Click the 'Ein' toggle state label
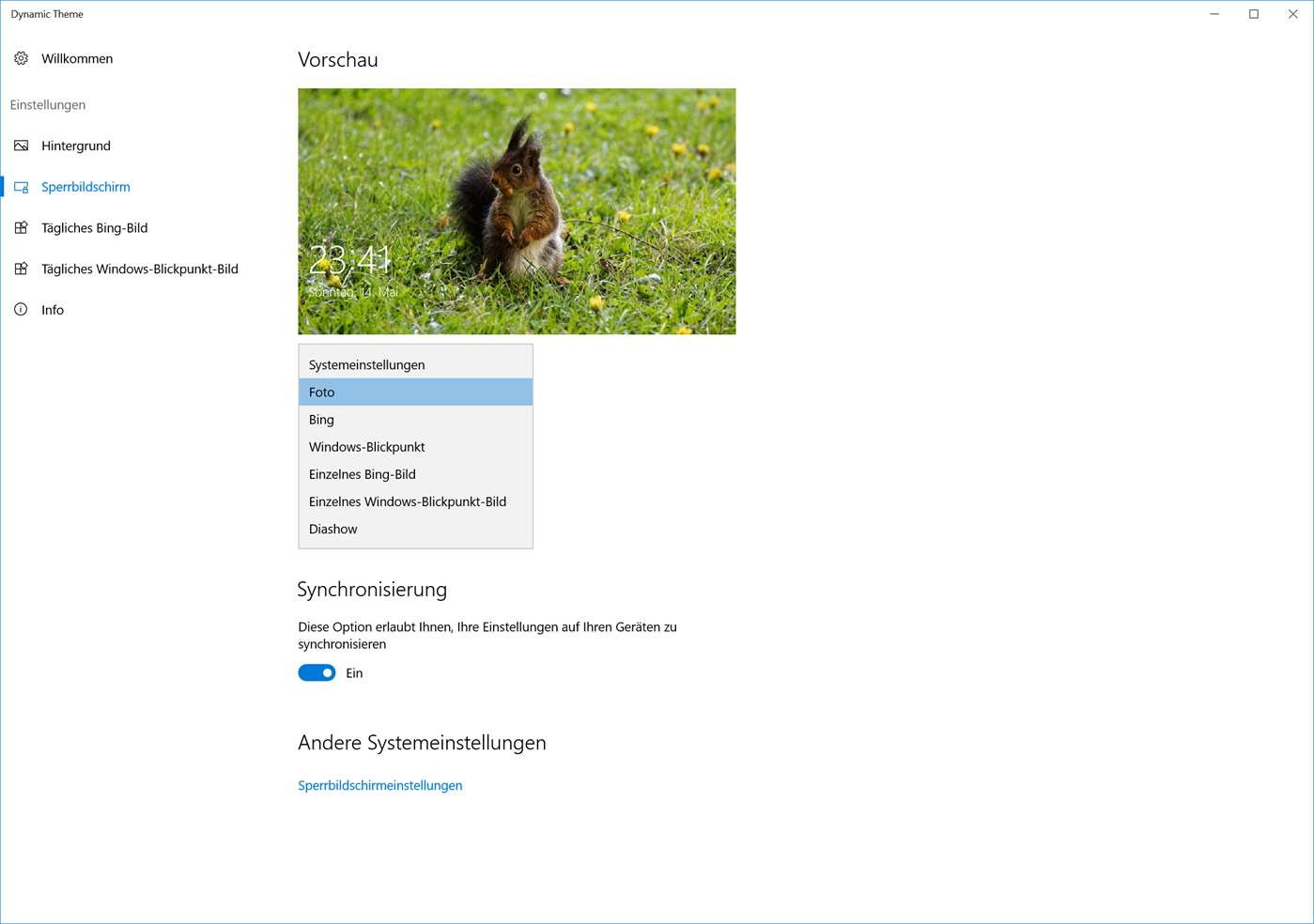Image resolution: width=1314 pixels, height=924 pixels. point(354,673)
